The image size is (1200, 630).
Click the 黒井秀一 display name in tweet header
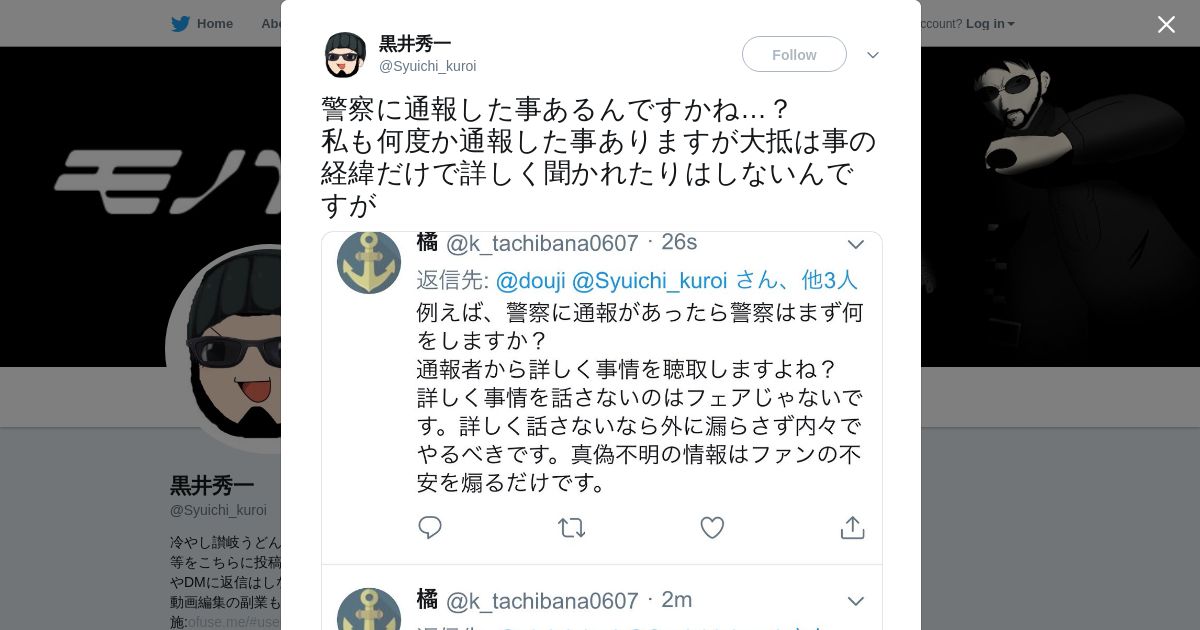[x=415, y=44]
